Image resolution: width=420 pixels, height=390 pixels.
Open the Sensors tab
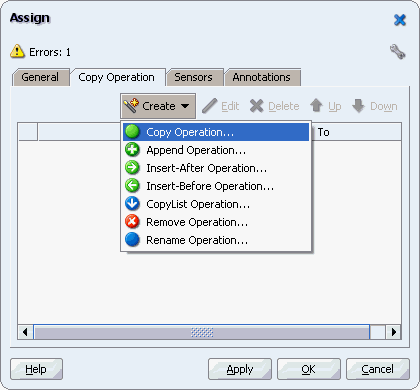[x=194, y=77]
